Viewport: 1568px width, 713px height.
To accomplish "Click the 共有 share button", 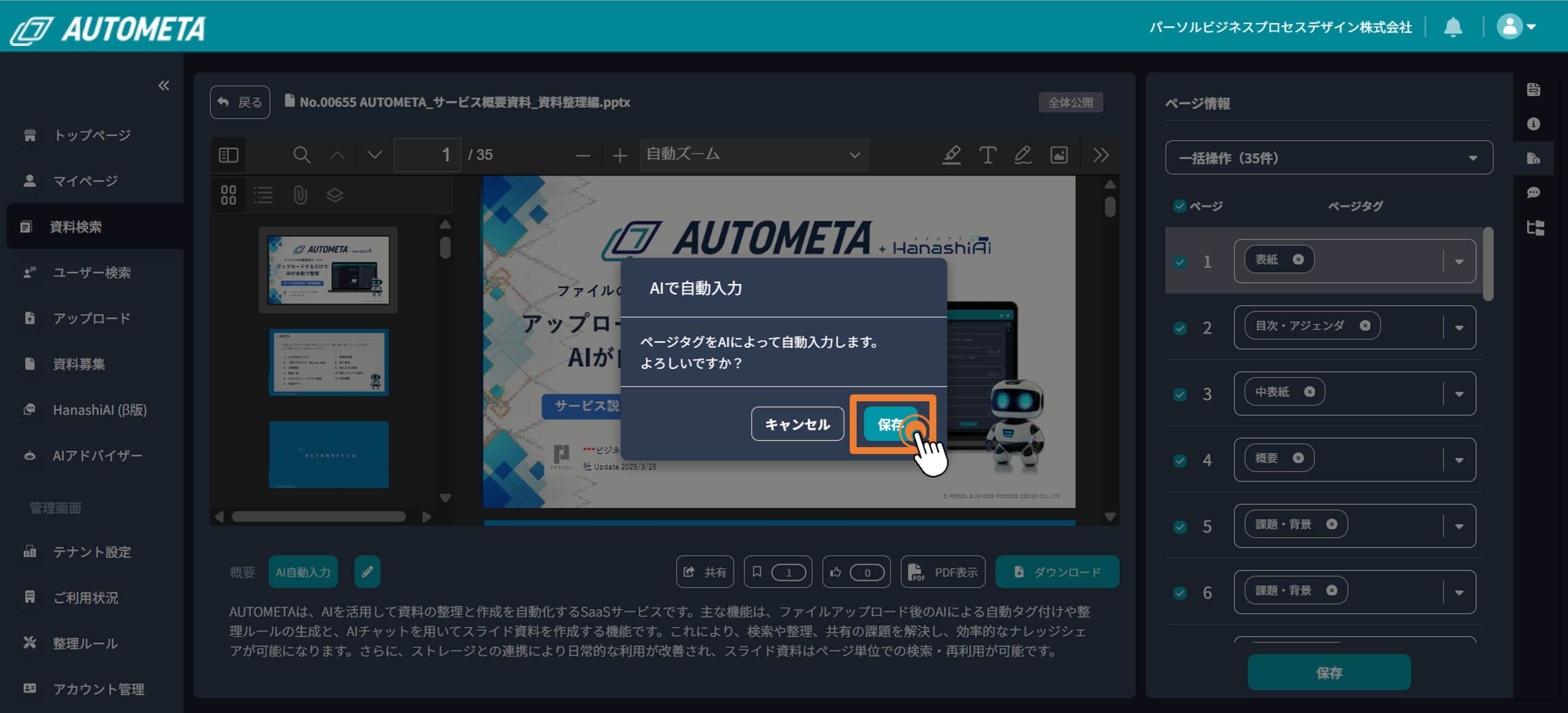I will pyautogui.click(x=704, y=572).
